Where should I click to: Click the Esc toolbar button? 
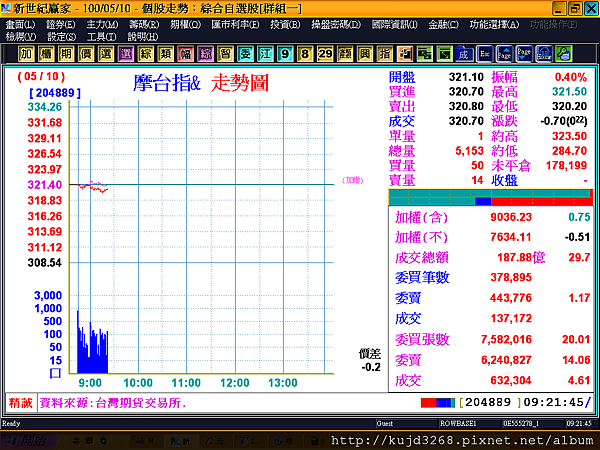coord(484,54)
